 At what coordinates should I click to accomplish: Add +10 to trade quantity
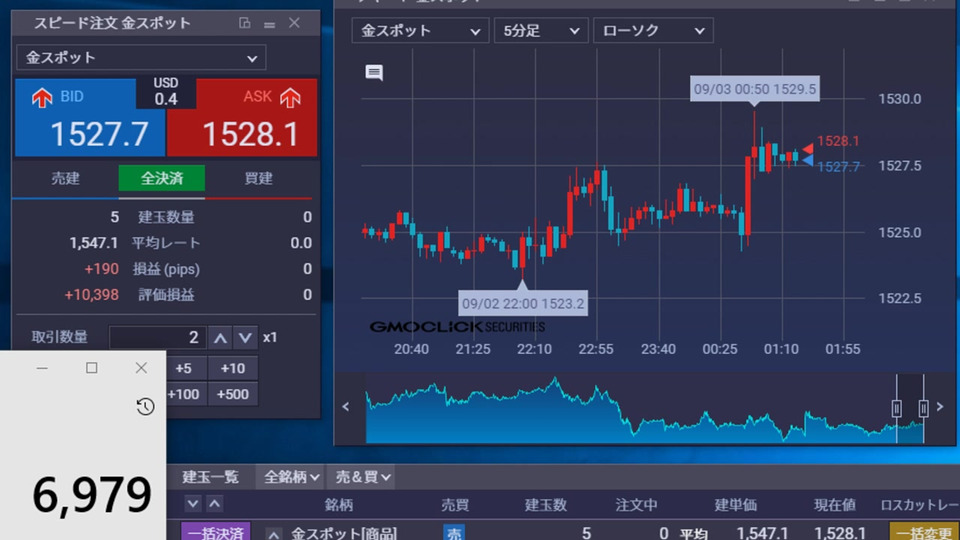click(233, 368)
